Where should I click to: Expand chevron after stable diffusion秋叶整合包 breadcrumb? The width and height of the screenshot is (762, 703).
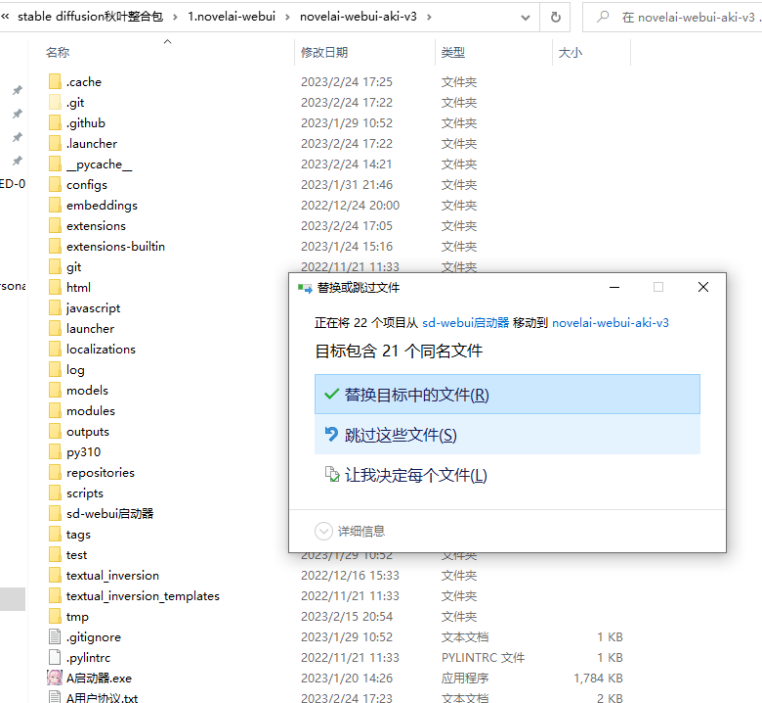pyautogui.click(x=175, y=17)
